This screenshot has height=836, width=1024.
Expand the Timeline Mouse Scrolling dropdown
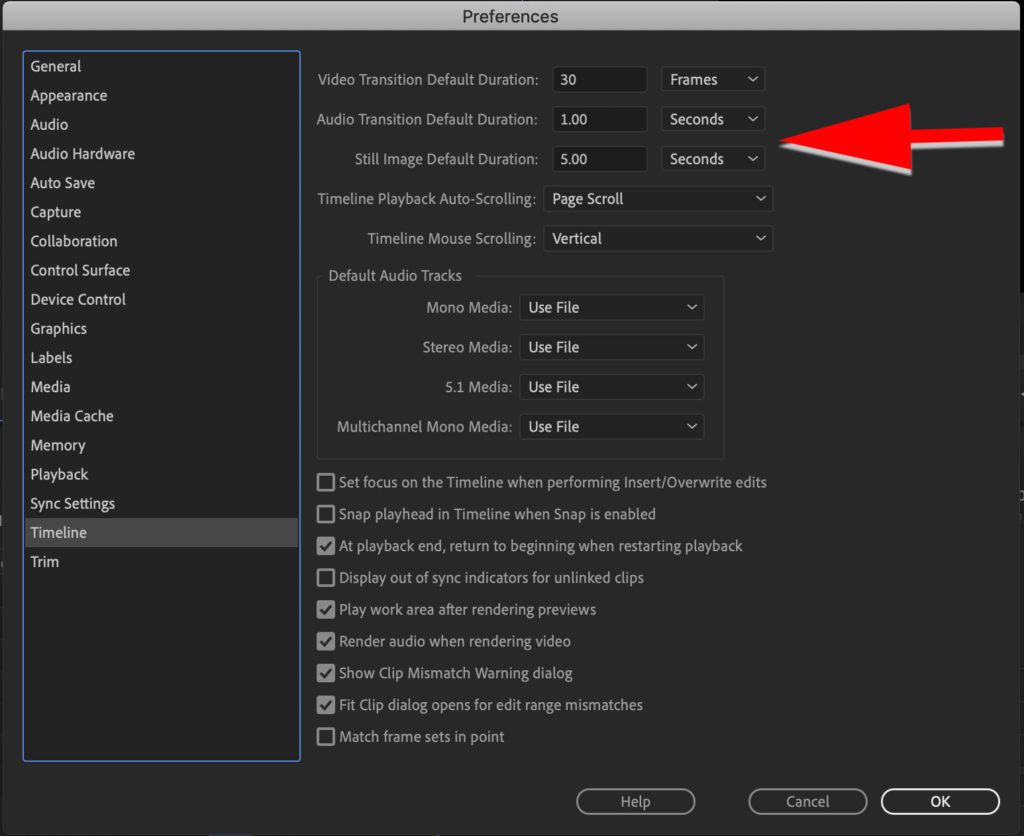658,239
